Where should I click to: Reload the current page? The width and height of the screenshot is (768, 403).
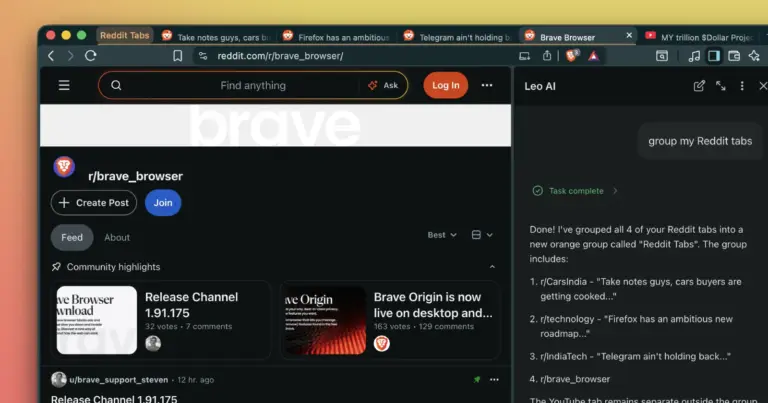point(91,56)
